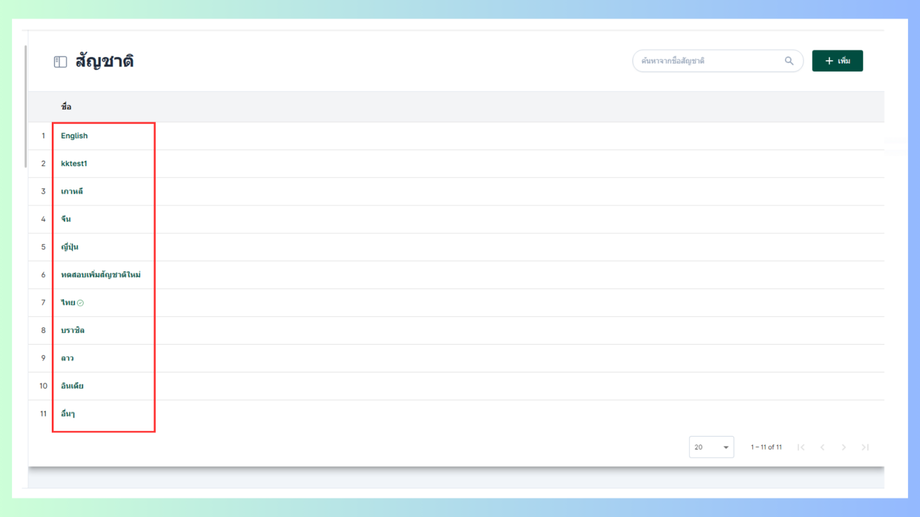Focus the ค้นหาจากชื่อสัญชาติ search field

[x=708, y=61]
